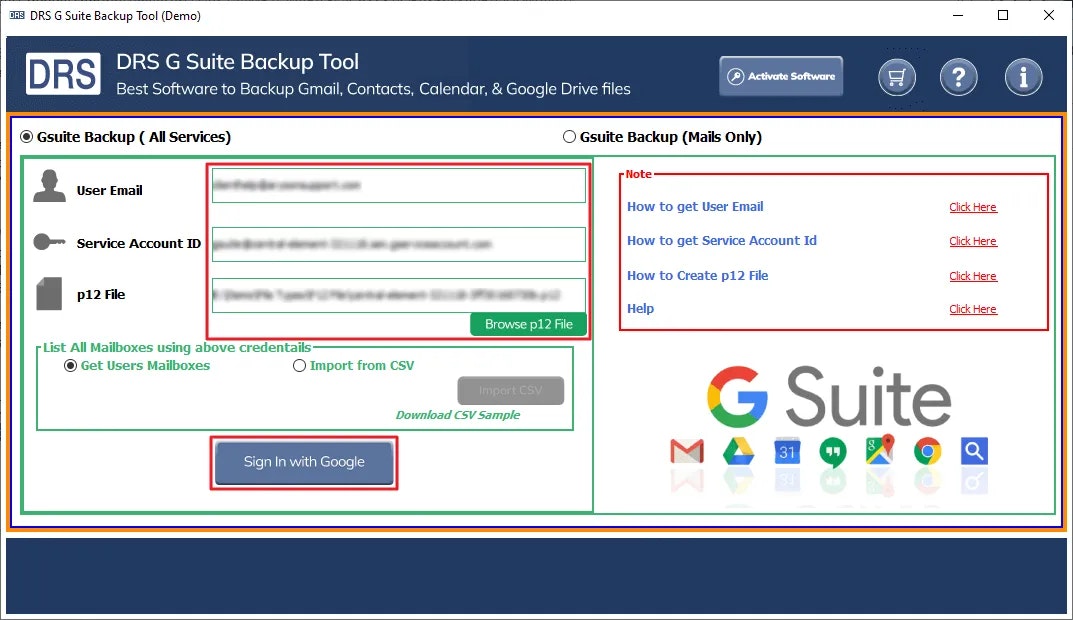
Task: Click the Google Drive icon under G Suite
Action: click(x=738, y=452)
